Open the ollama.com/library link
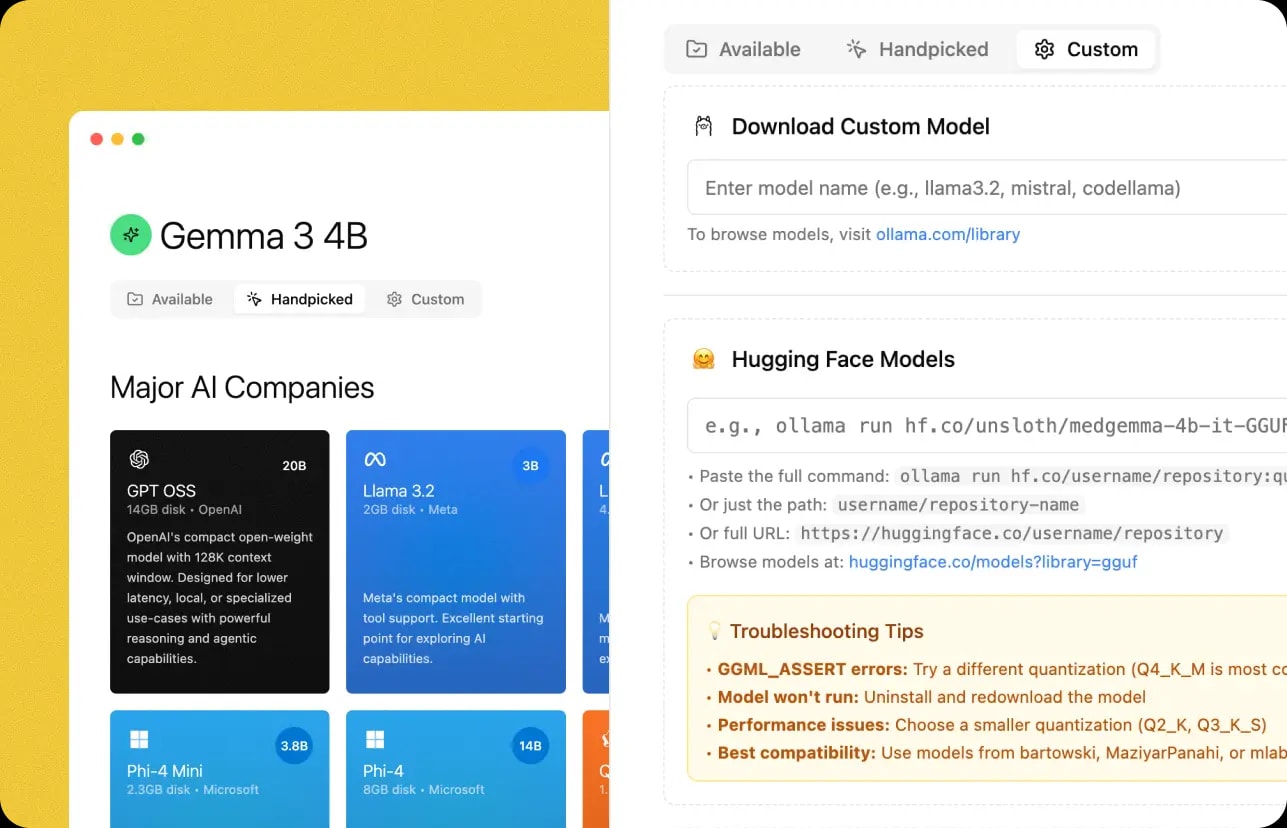The image size is (1287, 828). point(947,234)
